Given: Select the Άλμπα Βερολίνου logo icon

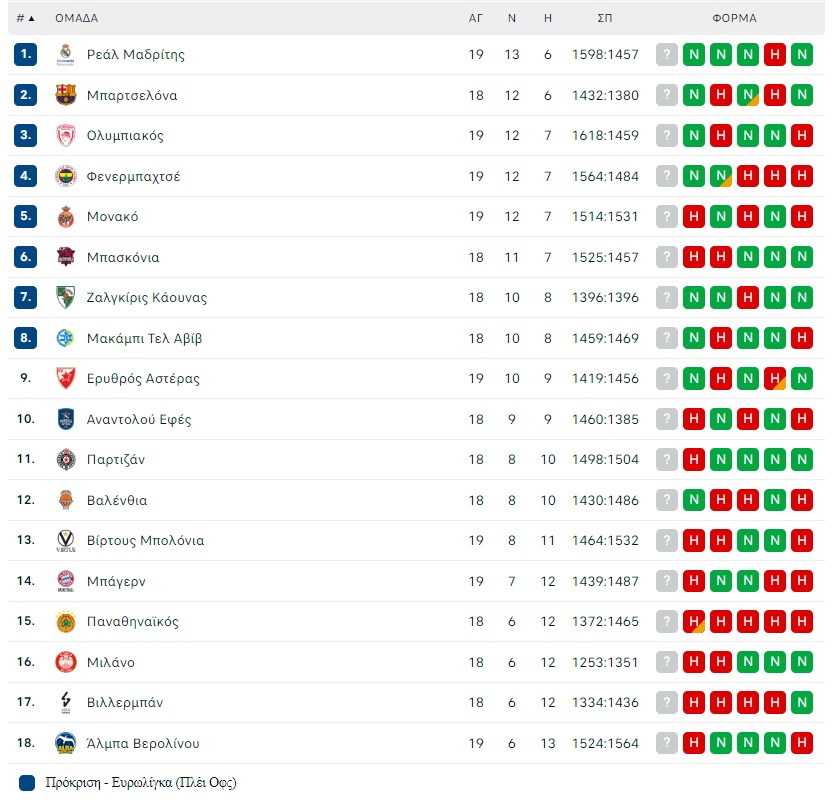Looking at the screenshot, I should [66, 743].
